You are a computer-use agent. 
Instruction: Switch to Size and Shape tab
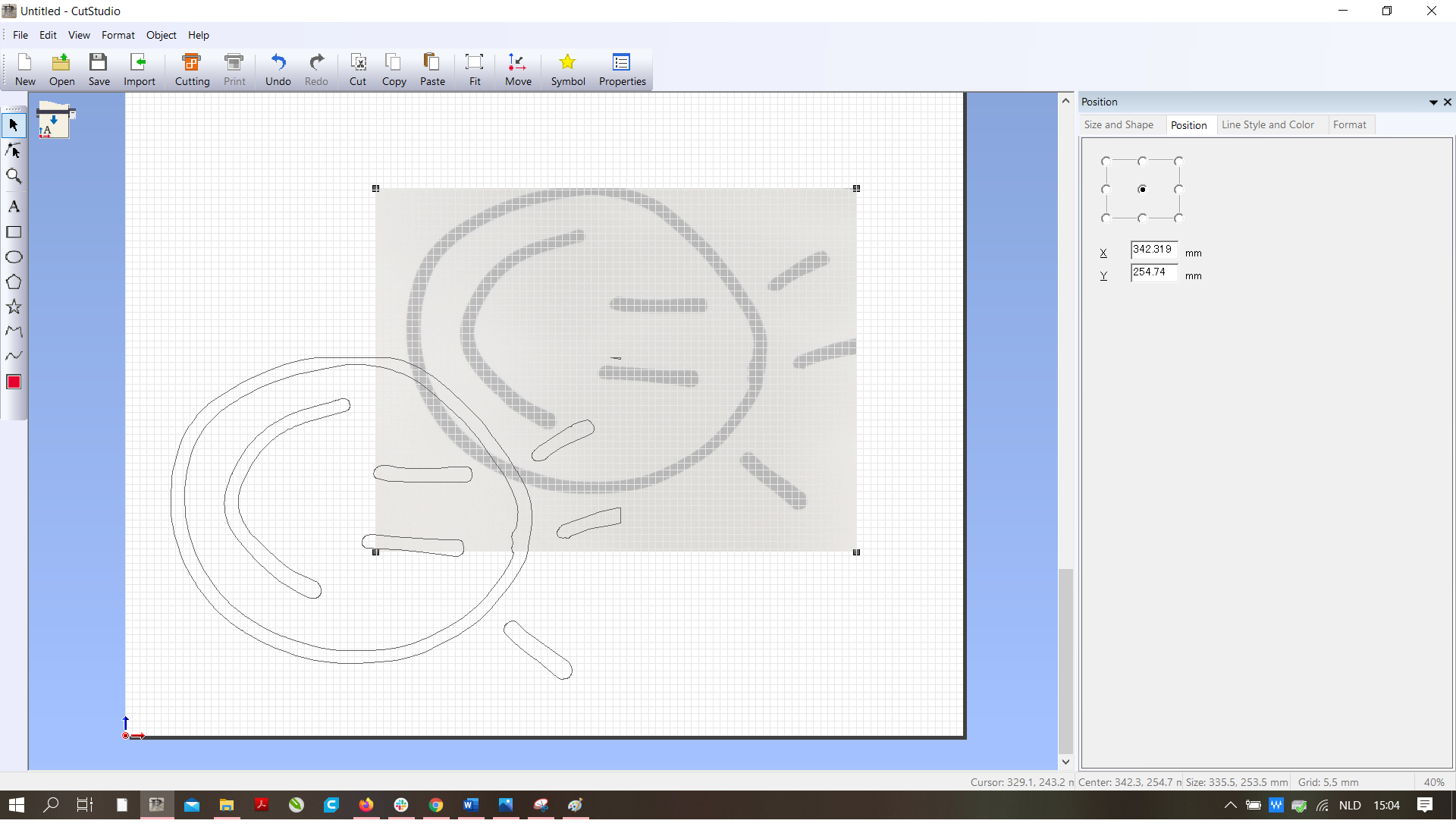(1119, 125)
